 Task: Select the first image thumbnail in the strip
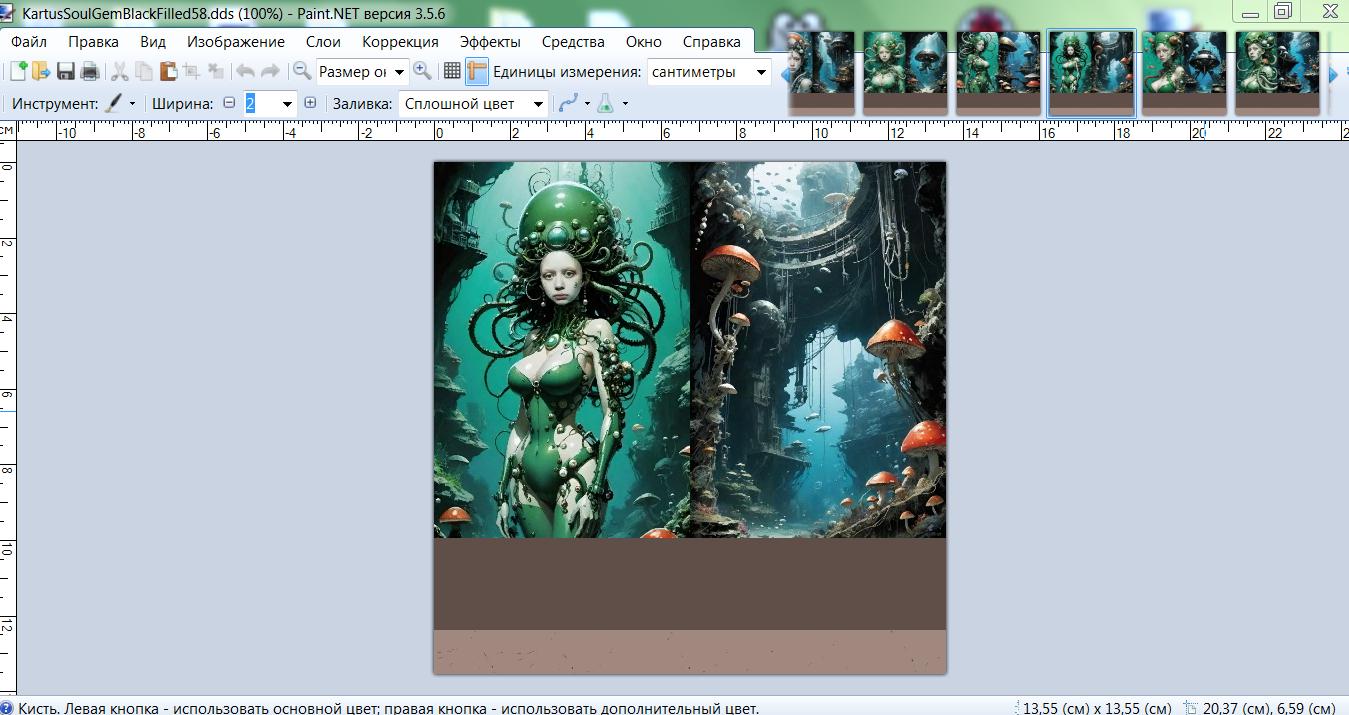[x=820, y=70]
